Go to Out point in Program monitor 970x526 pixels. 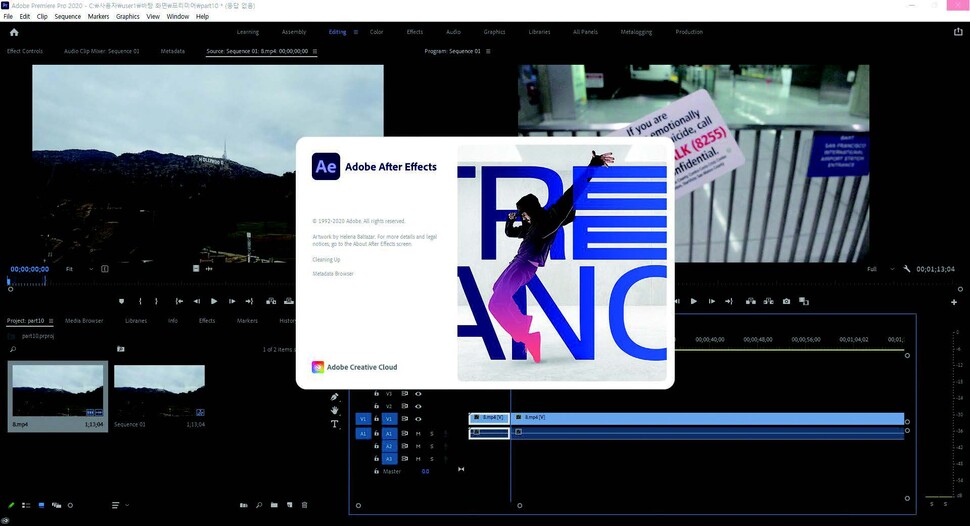click(729, 301)
